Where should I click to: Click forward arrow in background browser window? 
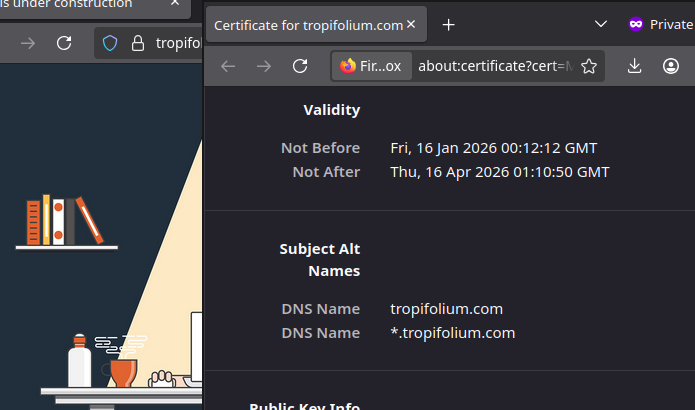click(28, 43)
